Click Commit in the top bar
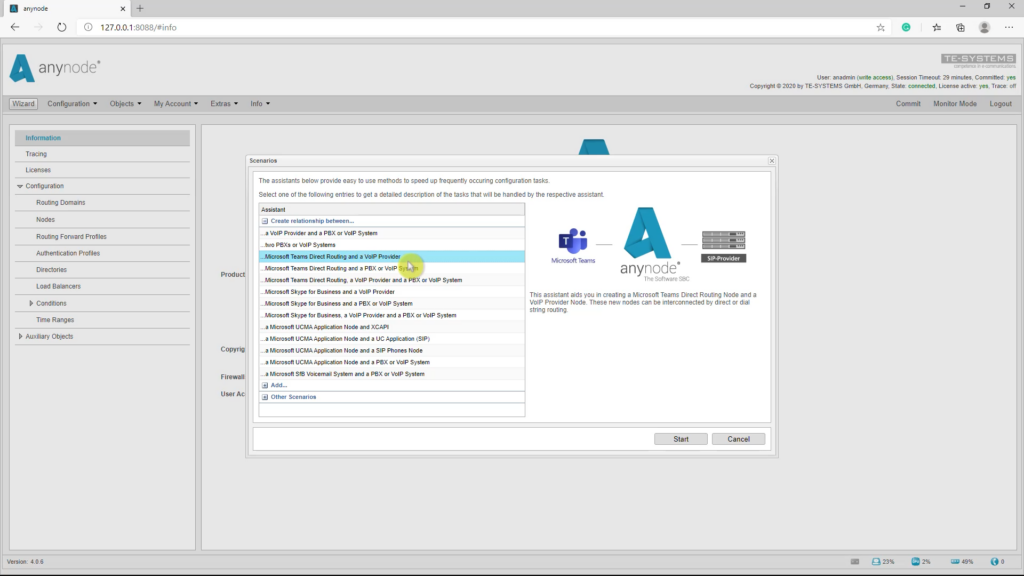 point(908,104)
